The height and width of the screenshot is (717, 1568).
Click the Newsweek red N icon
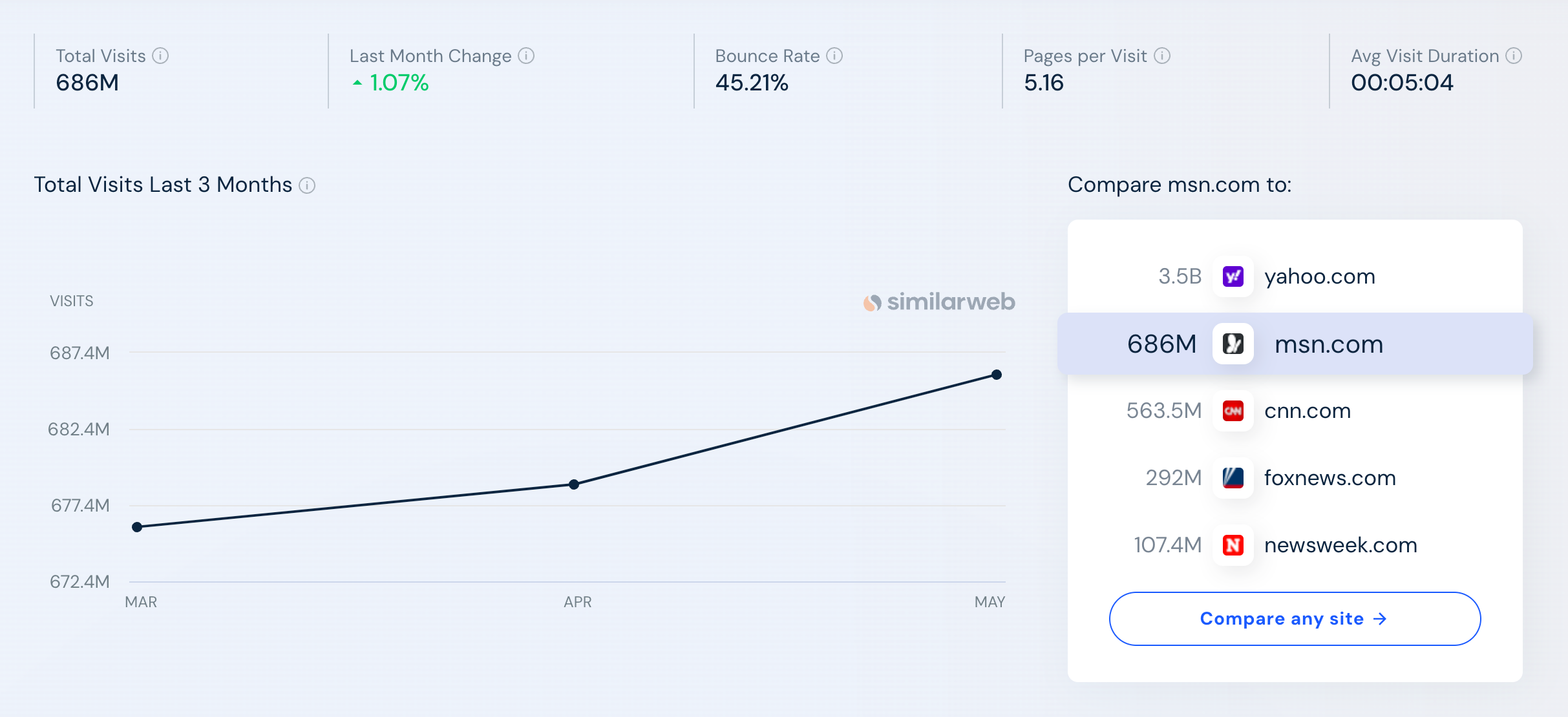coord(1233,545)
